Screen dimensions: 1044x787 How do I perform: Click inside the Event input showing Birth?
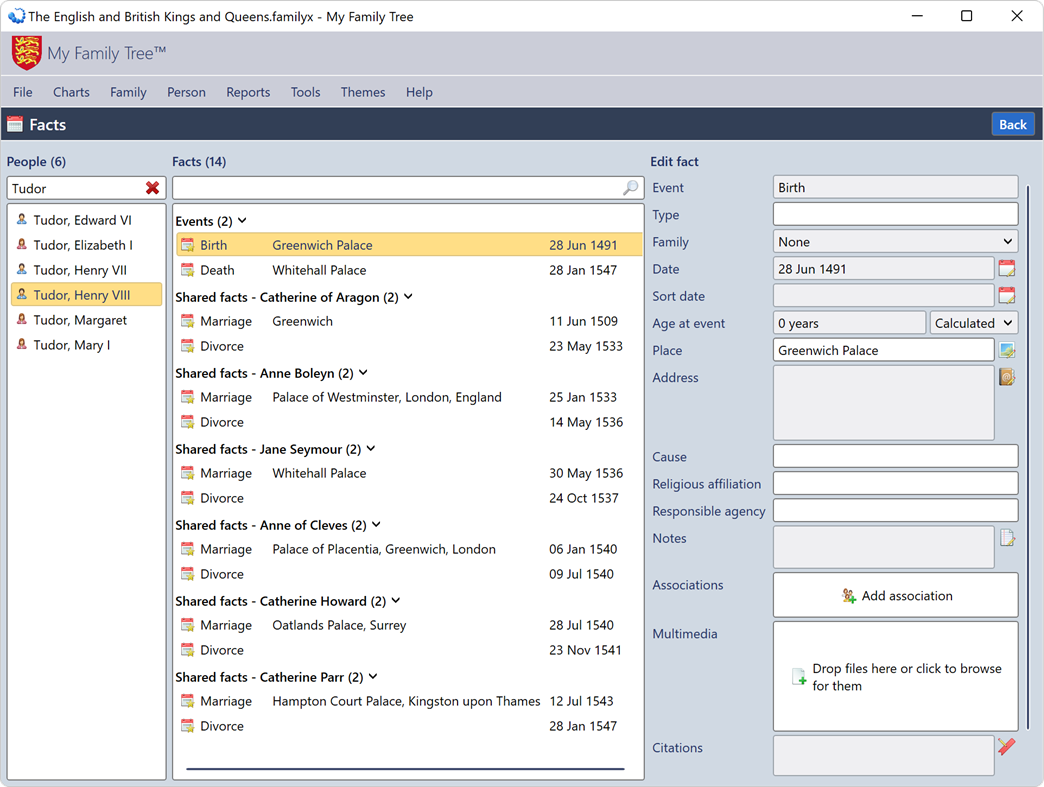tap(893, 186)
